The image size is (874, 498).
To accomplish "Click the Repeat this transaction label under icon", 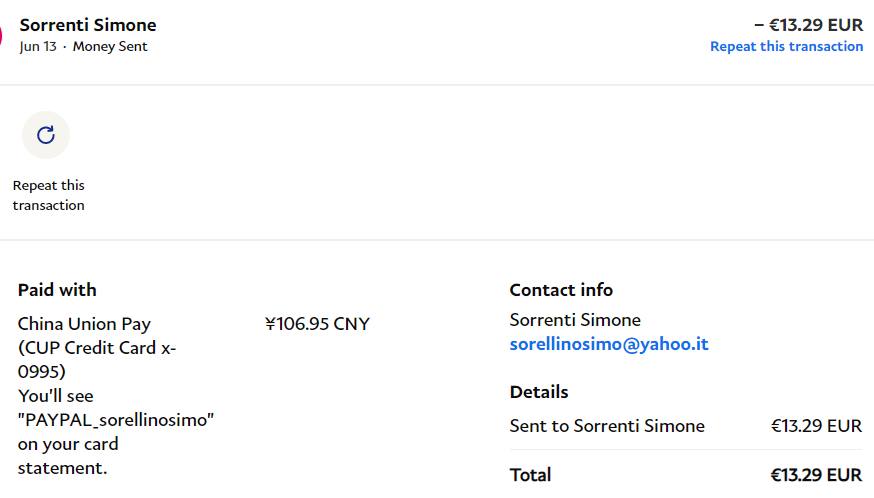I will click(48, 195).
